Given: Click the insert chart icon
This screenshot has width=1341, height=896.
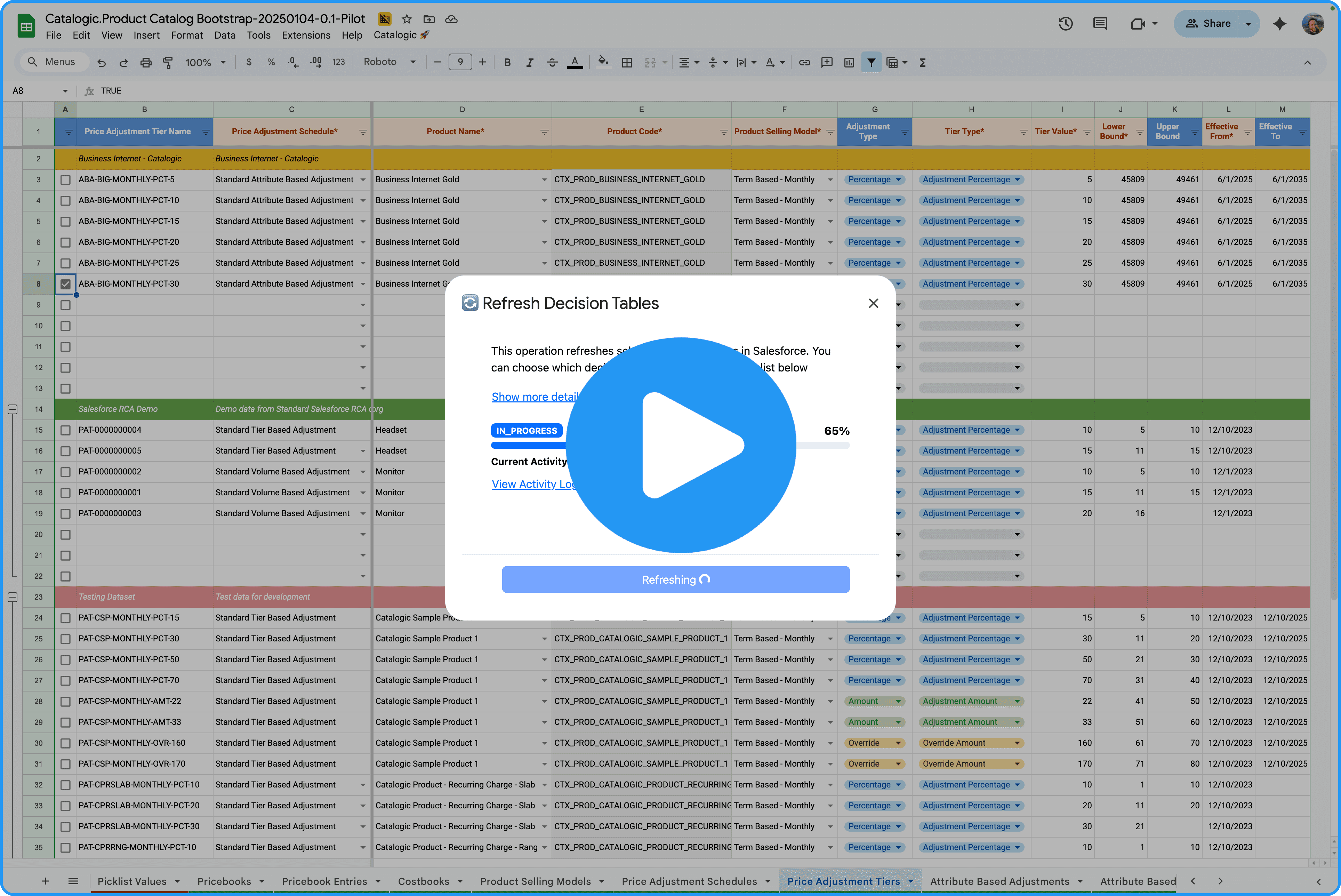Looking at the screenshot, I should (849, 62).
